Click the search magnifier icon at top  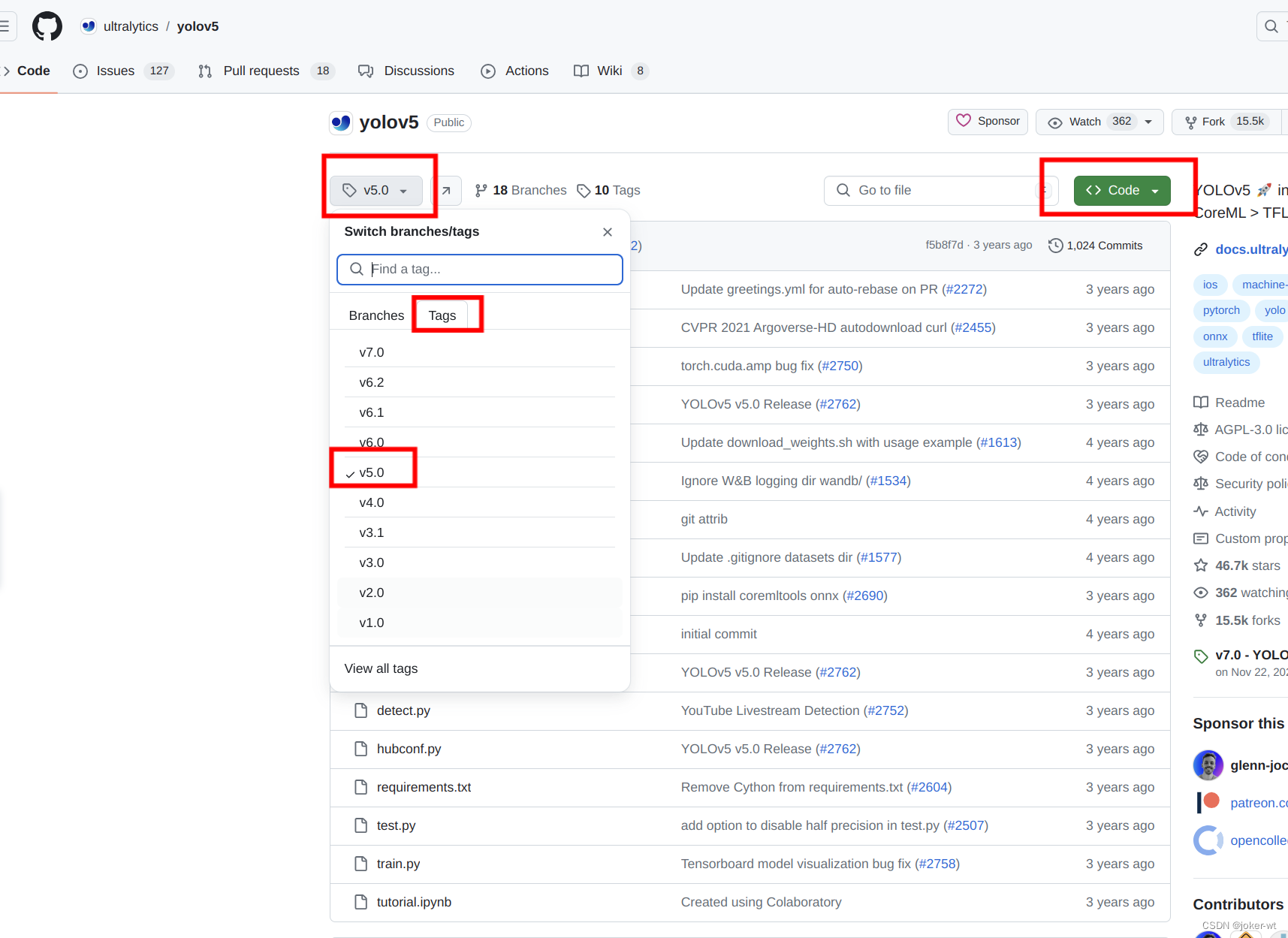[1271, 26]
